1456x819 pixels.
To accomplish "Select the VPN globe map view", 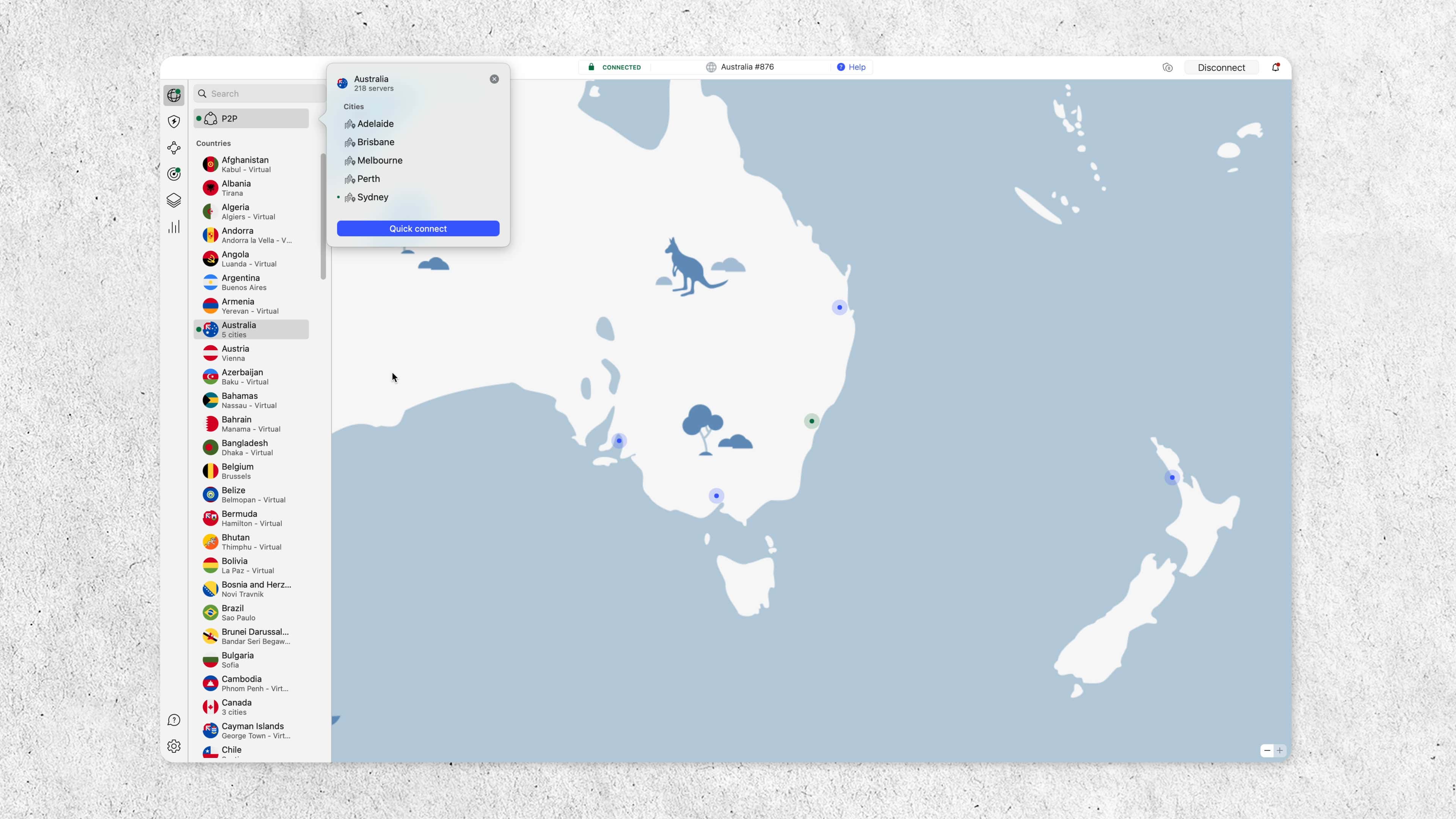I will pos(174,95).
